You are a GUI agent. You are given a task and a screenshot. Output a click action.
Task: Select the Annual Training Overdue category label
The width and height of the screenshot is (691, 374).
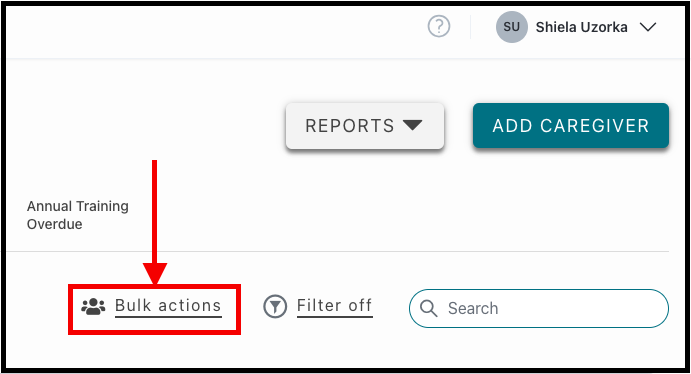tap(78, 215)
